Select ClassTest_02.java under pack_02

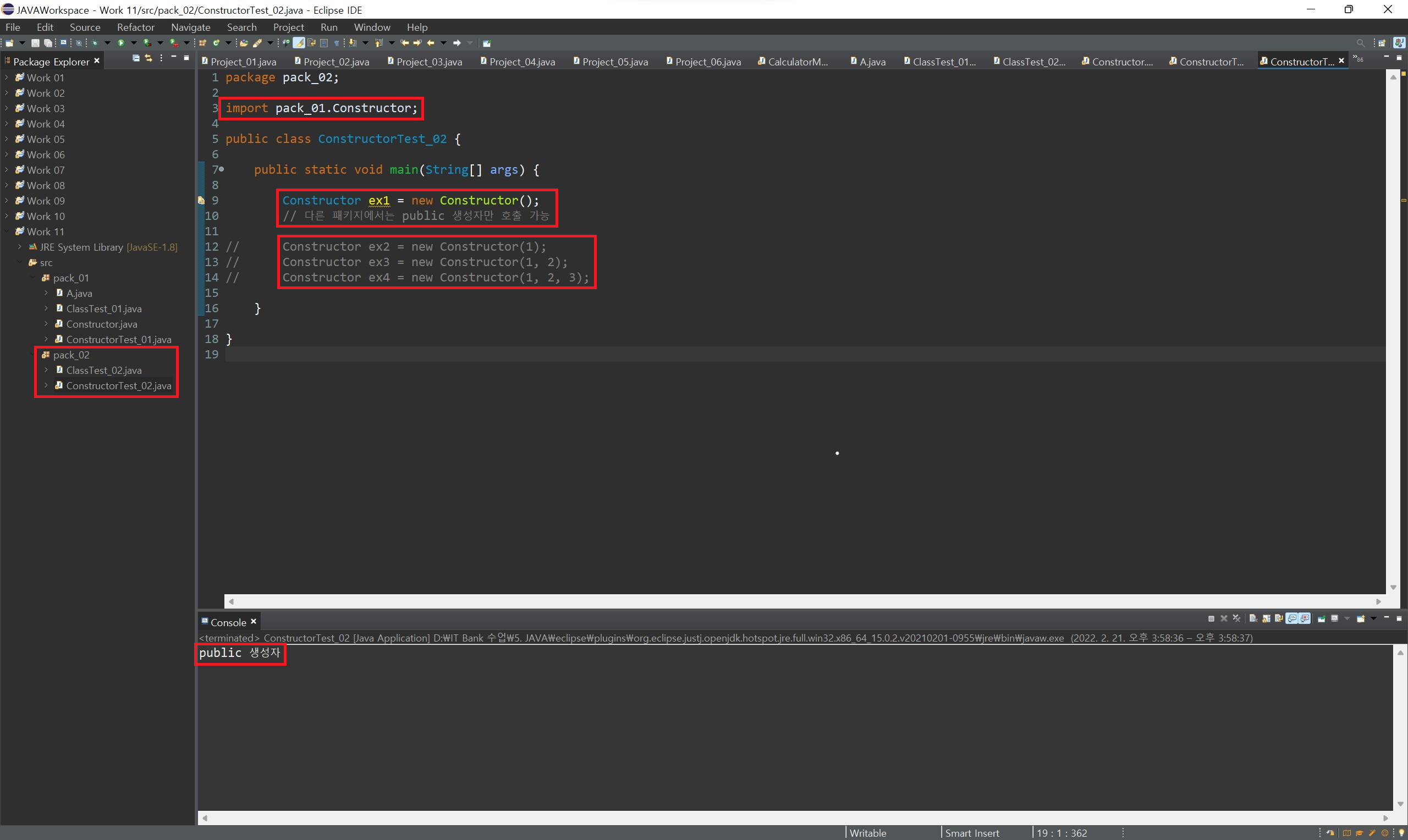[x=103, y=370]
